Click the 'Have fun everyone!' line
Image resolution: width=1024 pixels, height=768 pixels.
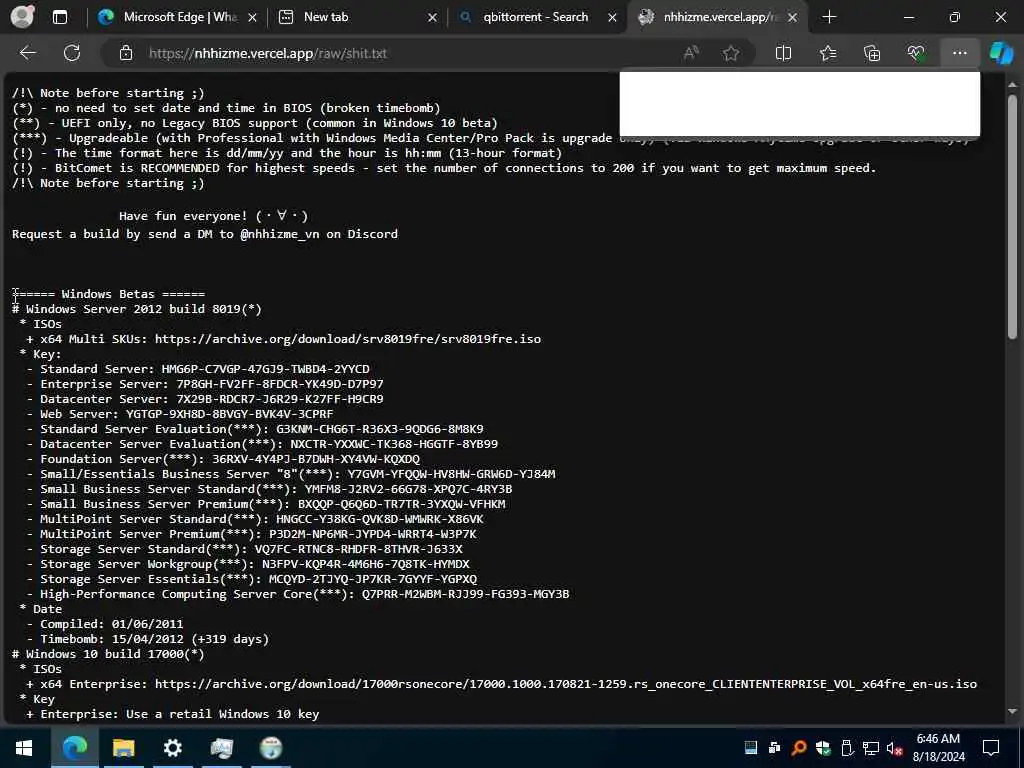click(214, 216)
